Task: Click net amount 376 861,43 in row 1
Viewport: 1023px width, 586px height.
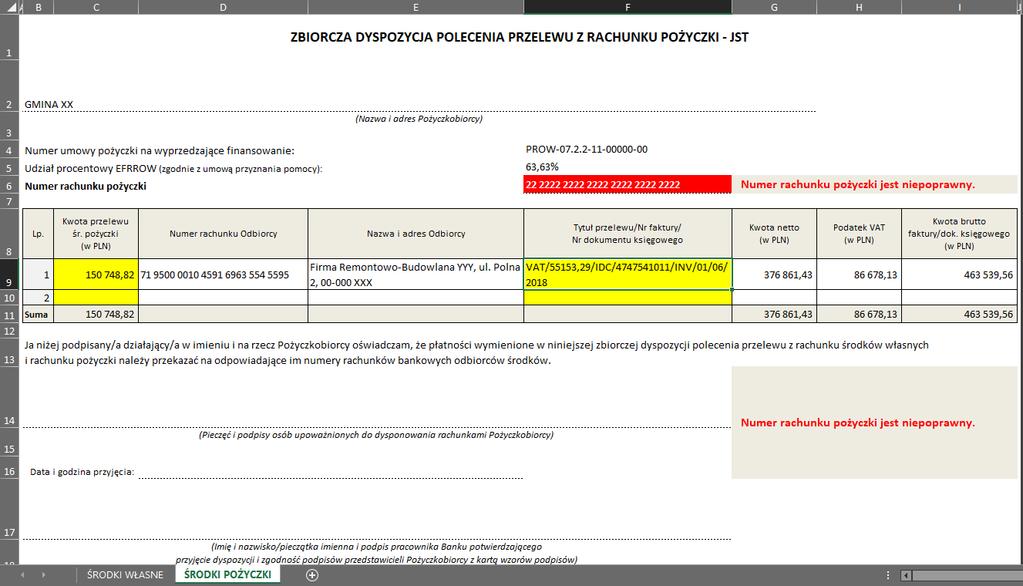Action: 774,274
